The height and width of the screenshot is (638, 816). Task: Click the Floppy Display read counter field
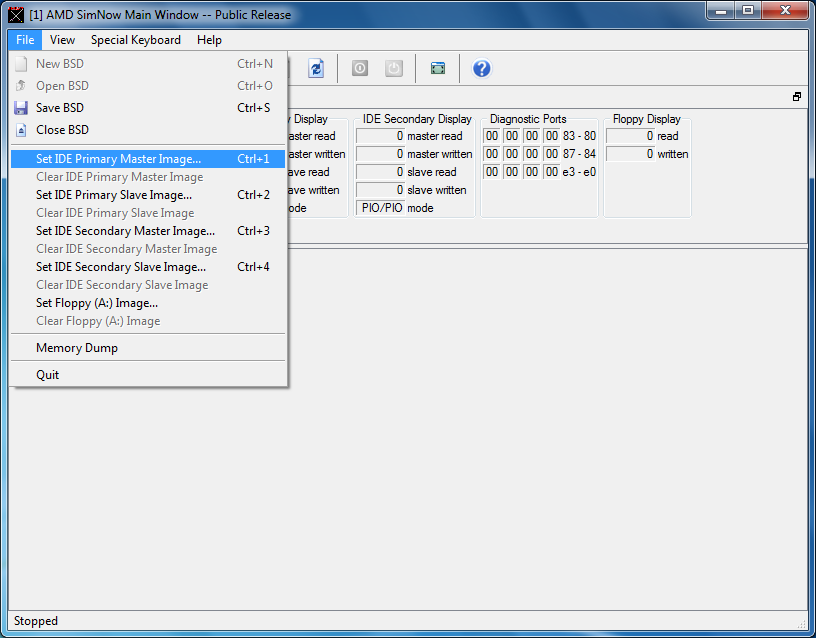[630, 136]
